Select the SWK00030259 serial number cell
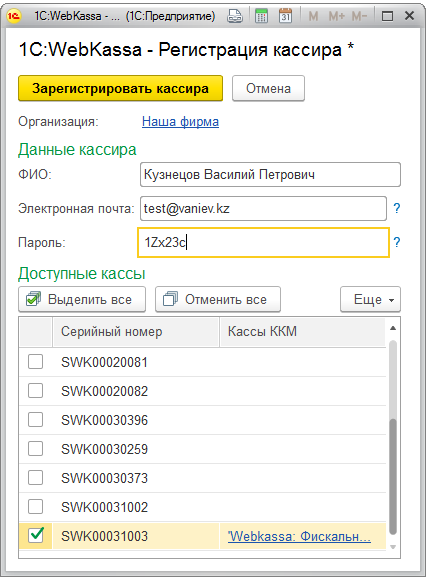 click(136, 449)
